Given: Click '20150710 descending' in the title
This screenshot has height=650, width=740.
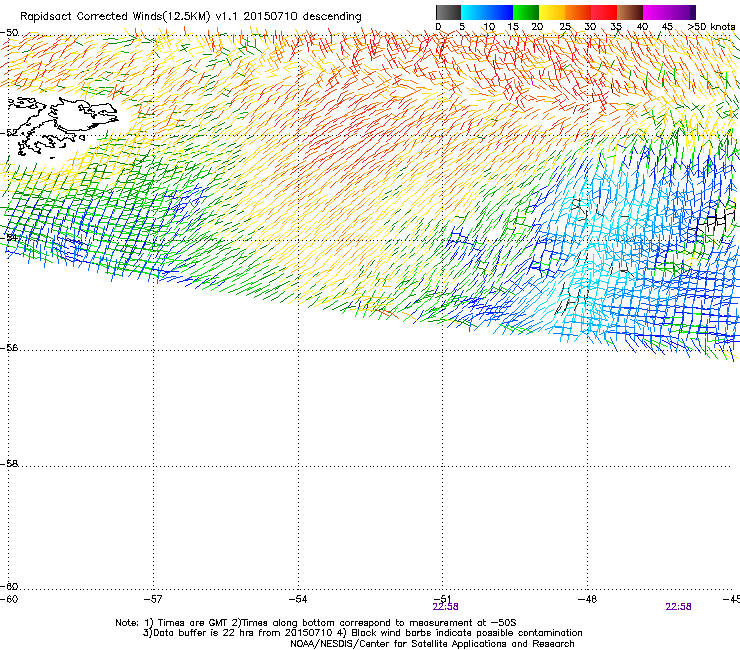Looking at the screenshot, I should pos(303,17).
